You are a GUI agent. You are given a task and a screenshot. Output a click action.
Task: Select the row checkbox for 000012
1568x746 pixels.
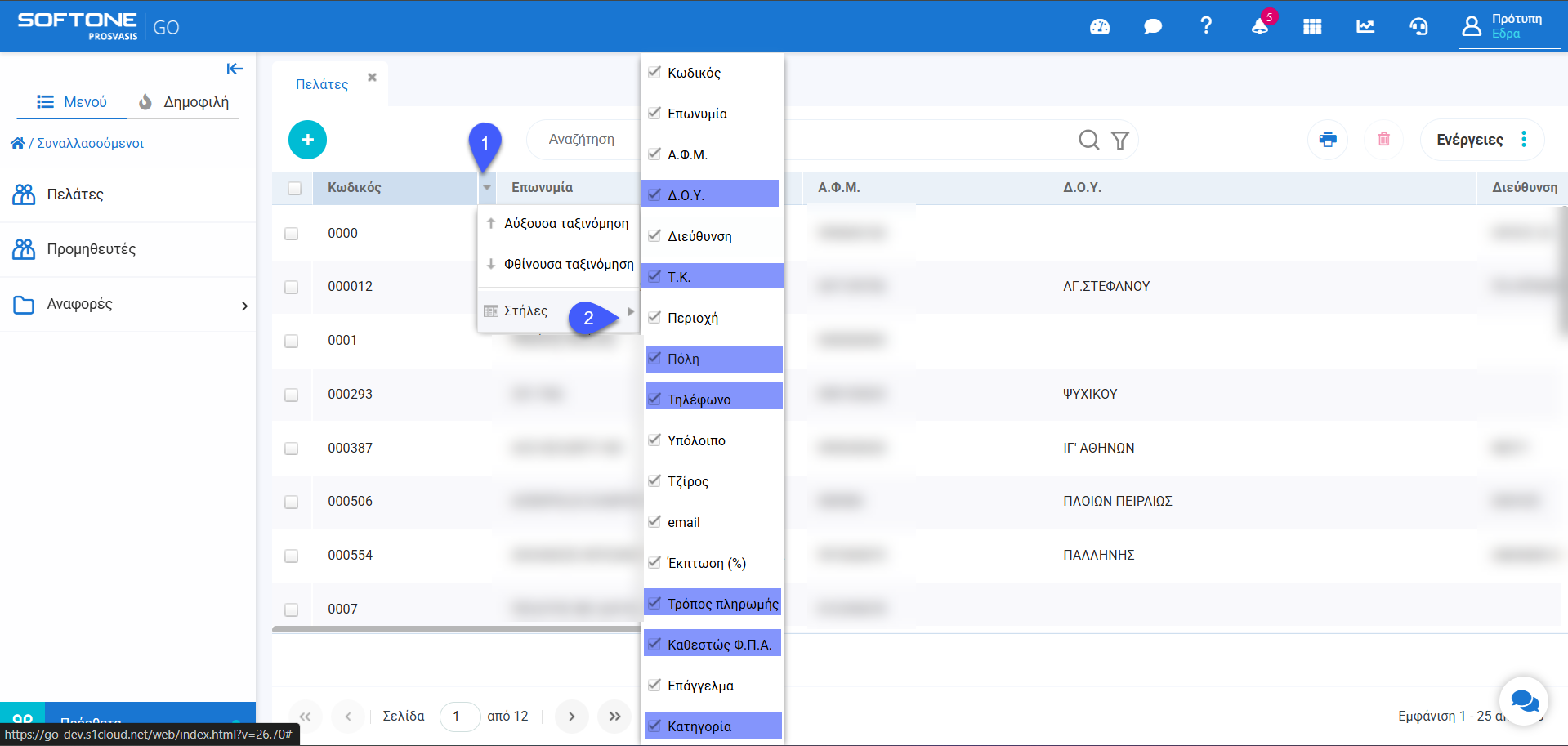tap(292, 287)
